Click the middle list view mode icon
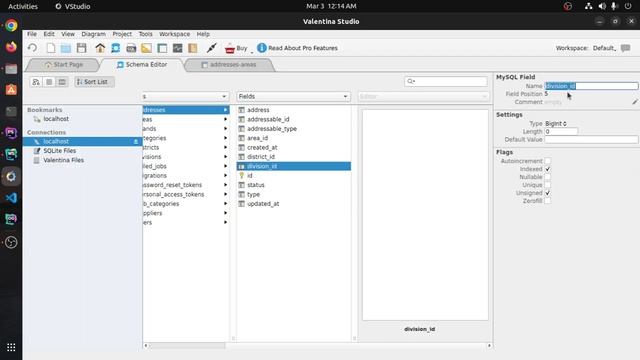Screen dimensions: 640x360 [49, 82]
